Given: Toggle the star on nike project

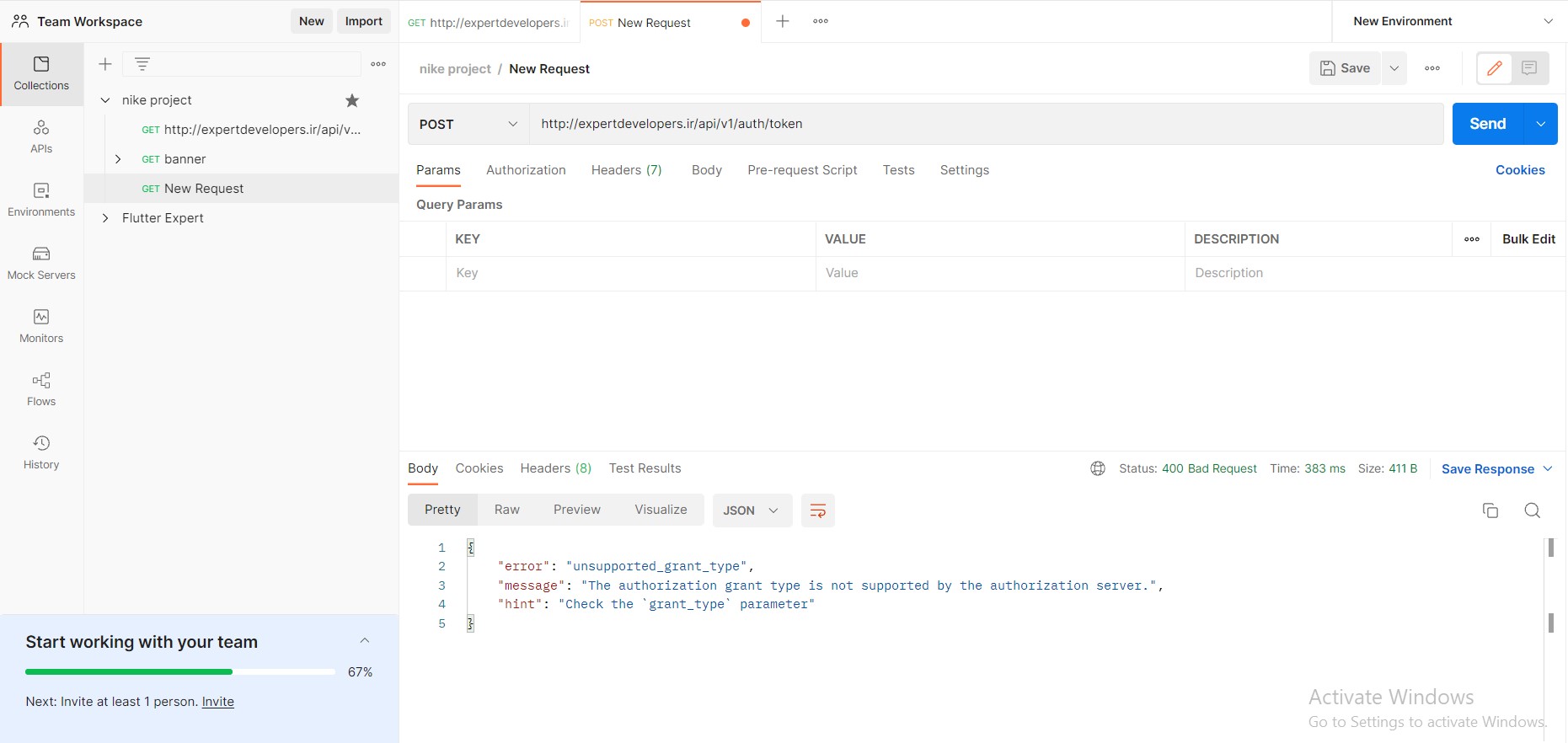Looking at the screenshot, I should click(352, 100).
